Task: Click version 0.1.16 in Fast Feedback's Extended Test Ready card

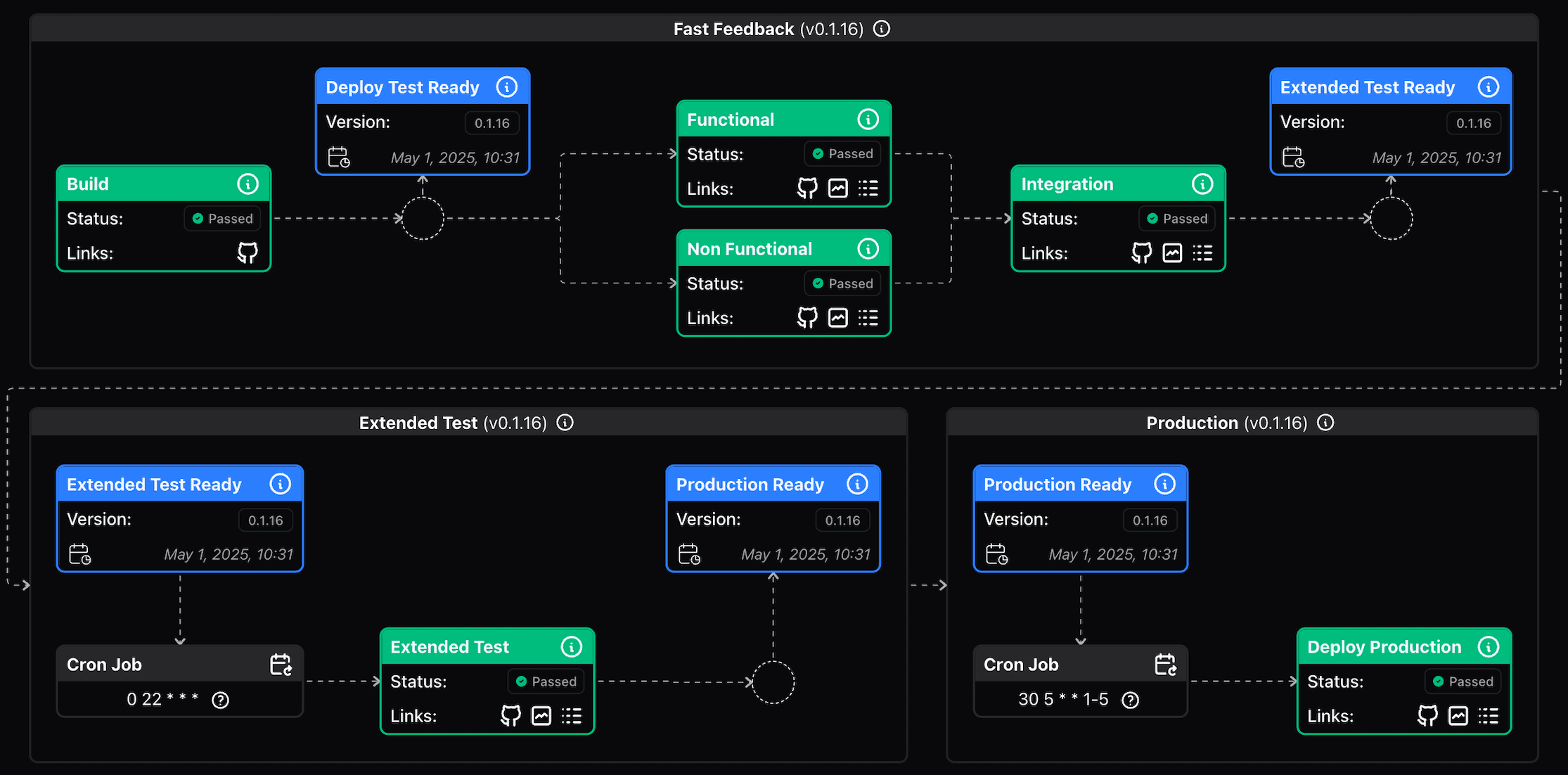Action: 1474,123
